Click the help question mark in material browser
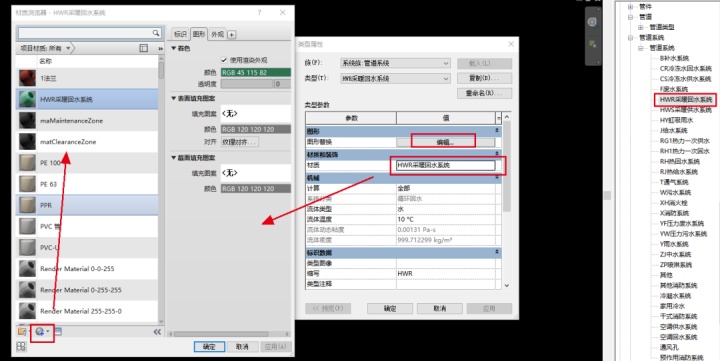The width and height of the screenshot is (720, 361). click(259, 13)
